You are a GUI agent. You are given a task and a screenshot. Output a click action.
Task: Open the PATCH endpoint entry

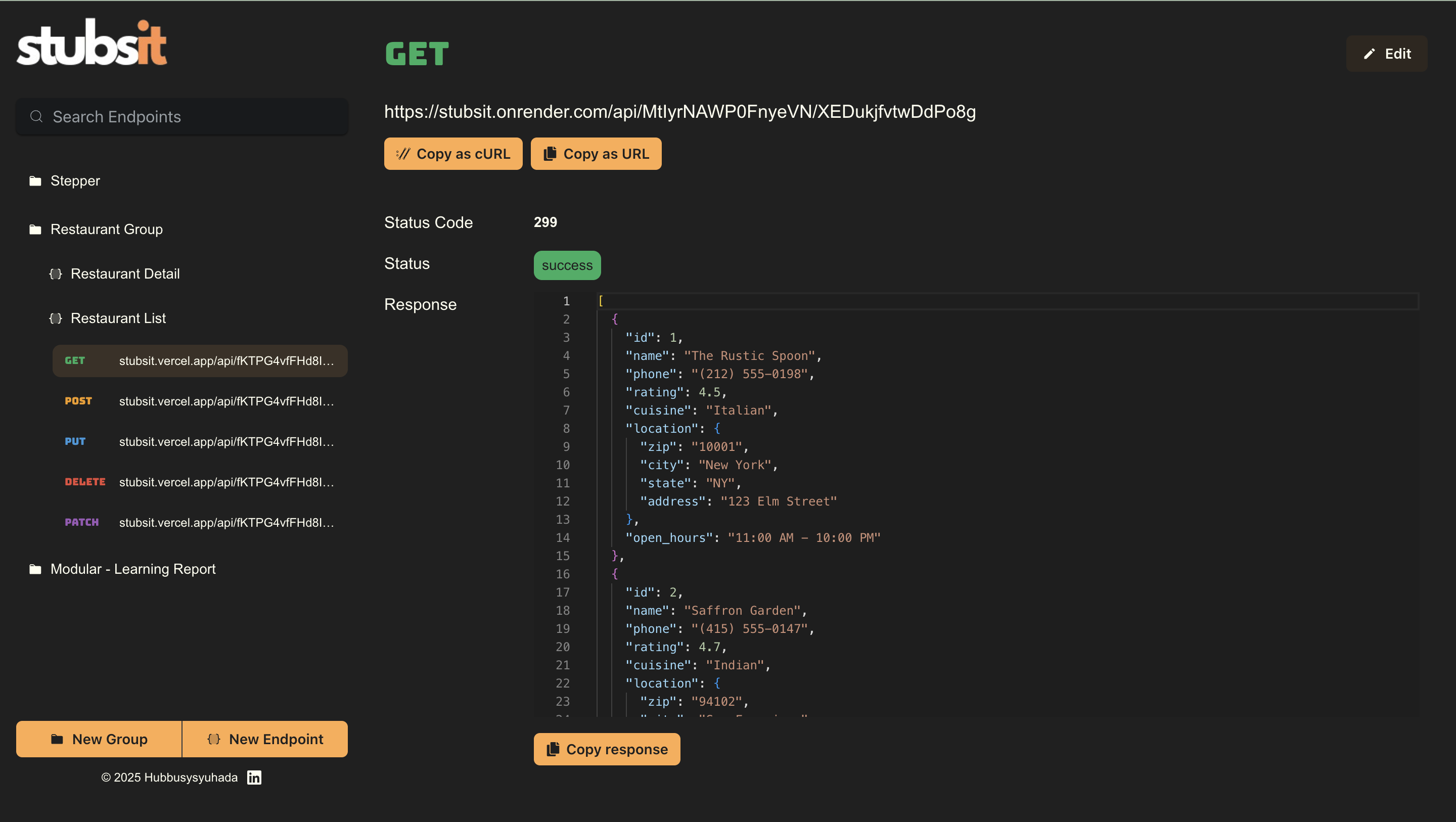pyautogui.click(x=200, y=522)
